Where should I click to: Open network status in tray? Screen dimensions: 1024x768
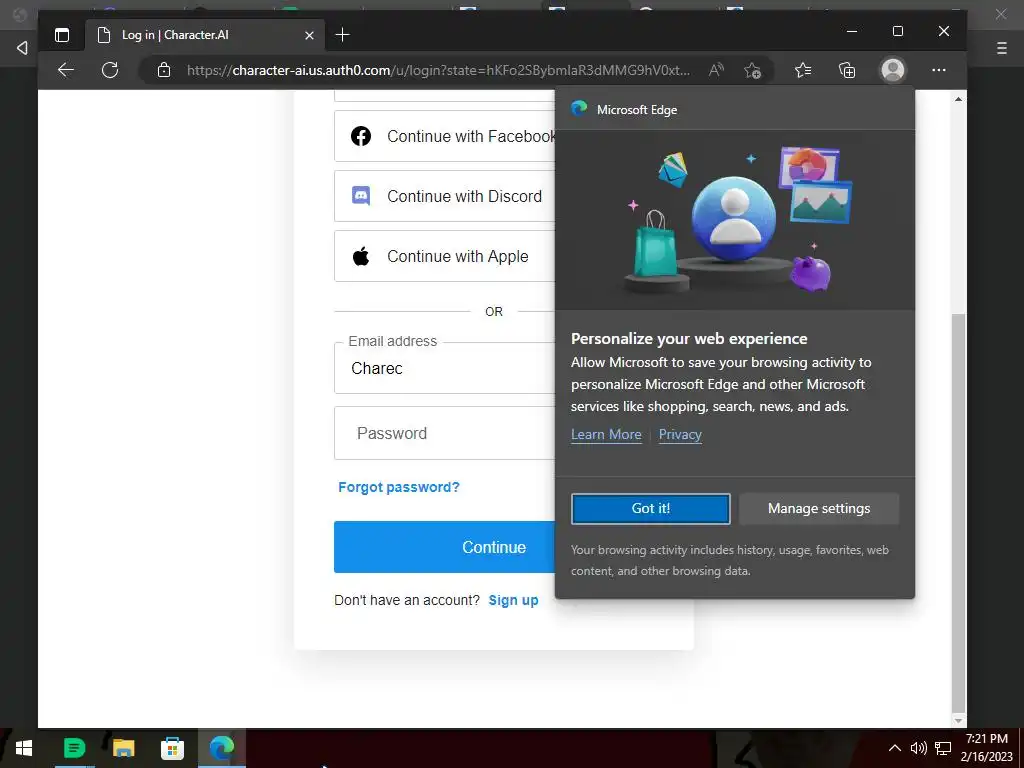[943, 748]
